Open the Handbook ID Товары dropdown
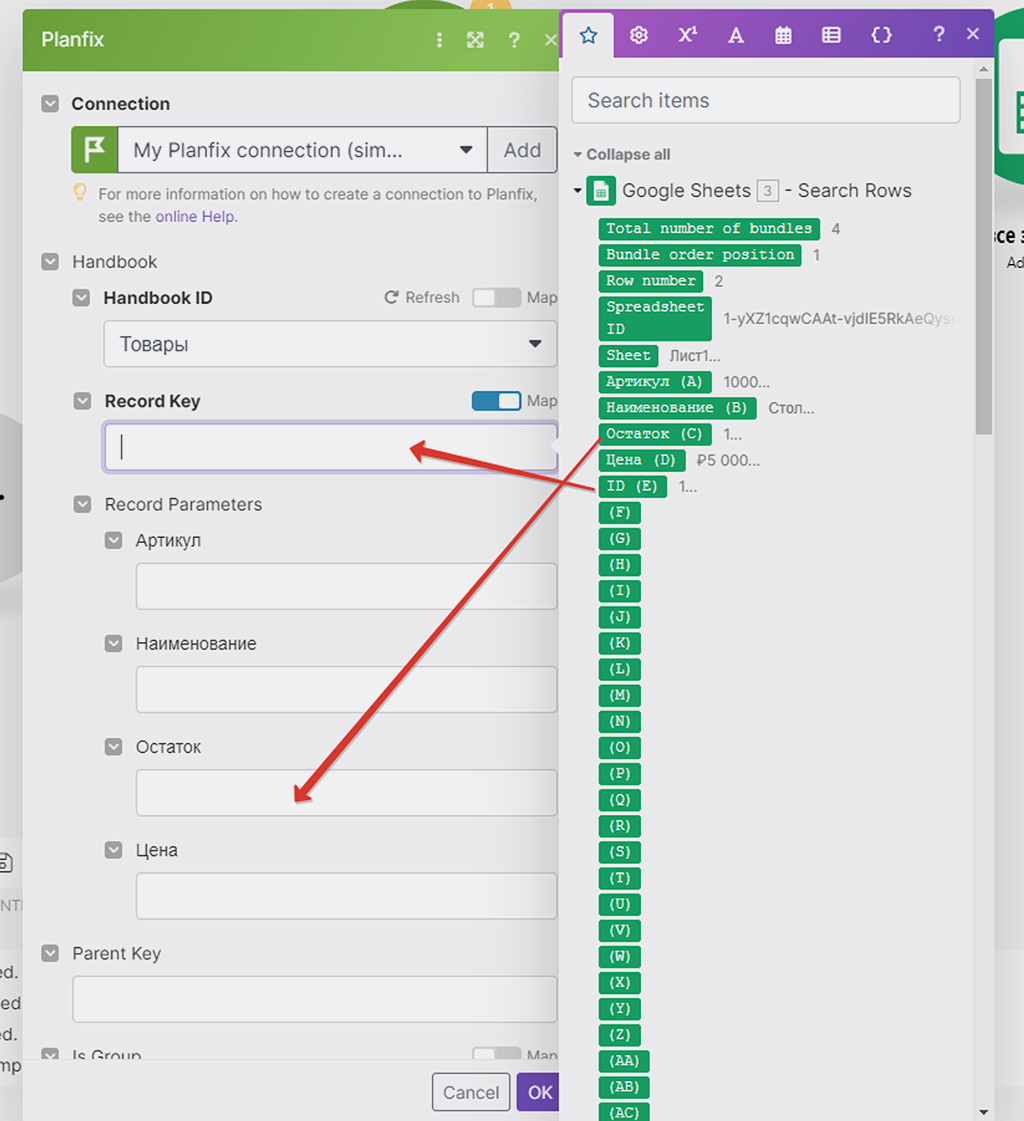The image size is (1024, 1121). pos(330,344)
